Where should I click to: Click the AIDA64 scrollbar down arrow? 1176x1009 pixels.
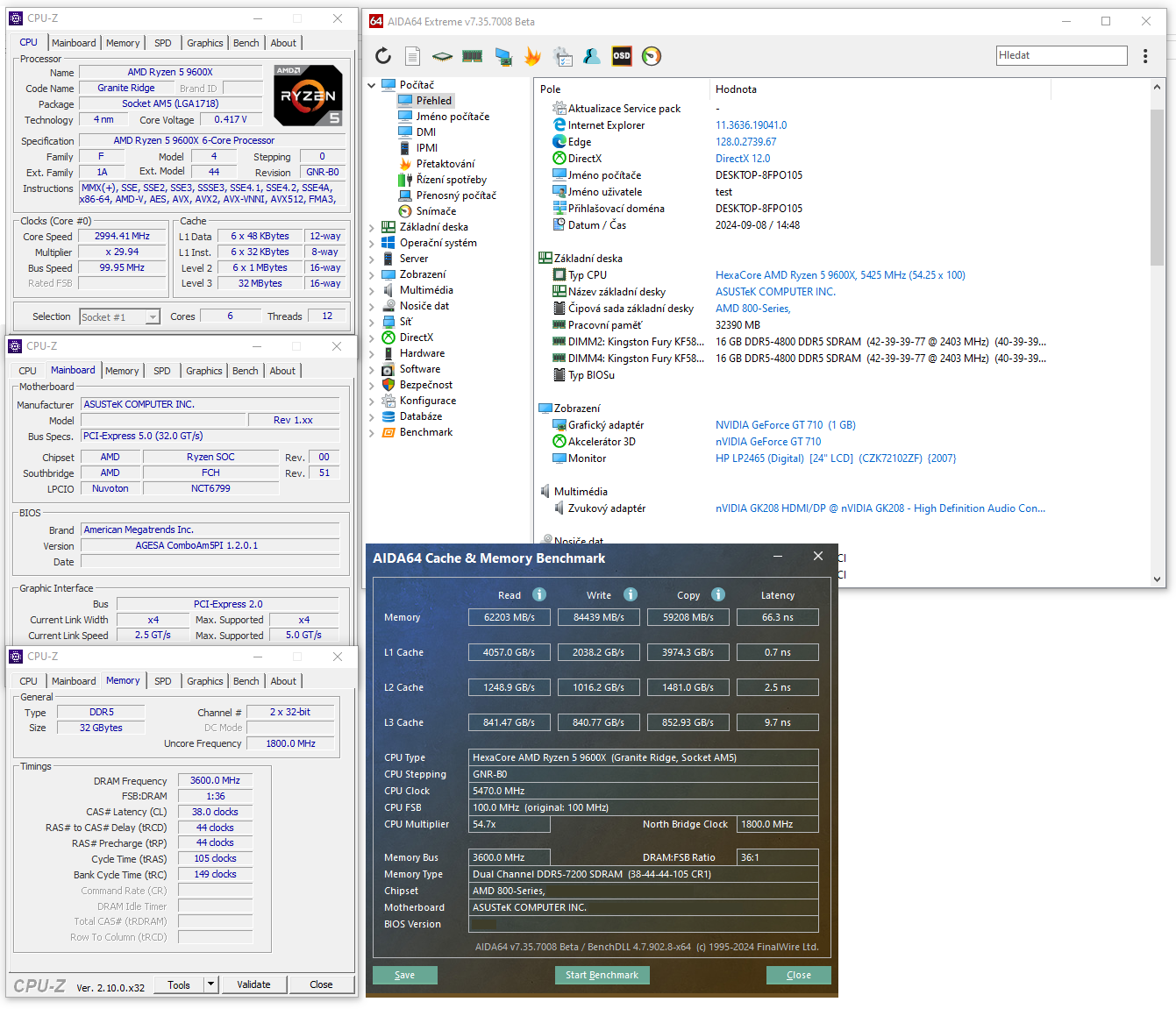1157,579
